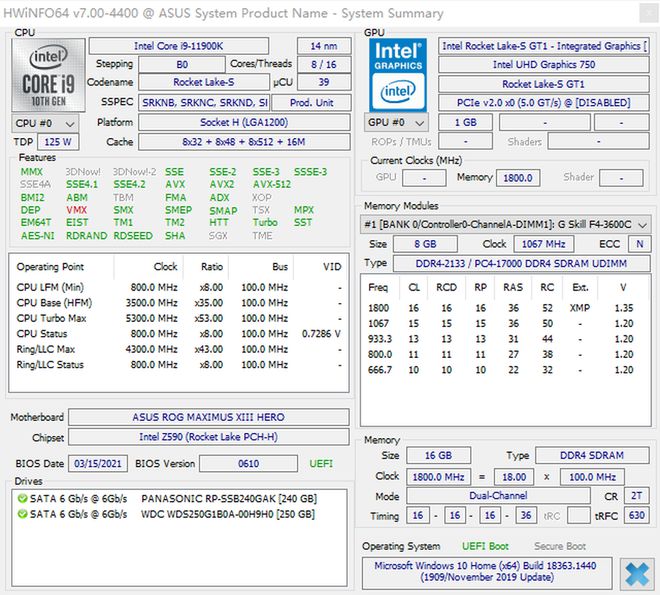
Task: Click the 0.7286 V VID value
Action: [x=321, y=334]
